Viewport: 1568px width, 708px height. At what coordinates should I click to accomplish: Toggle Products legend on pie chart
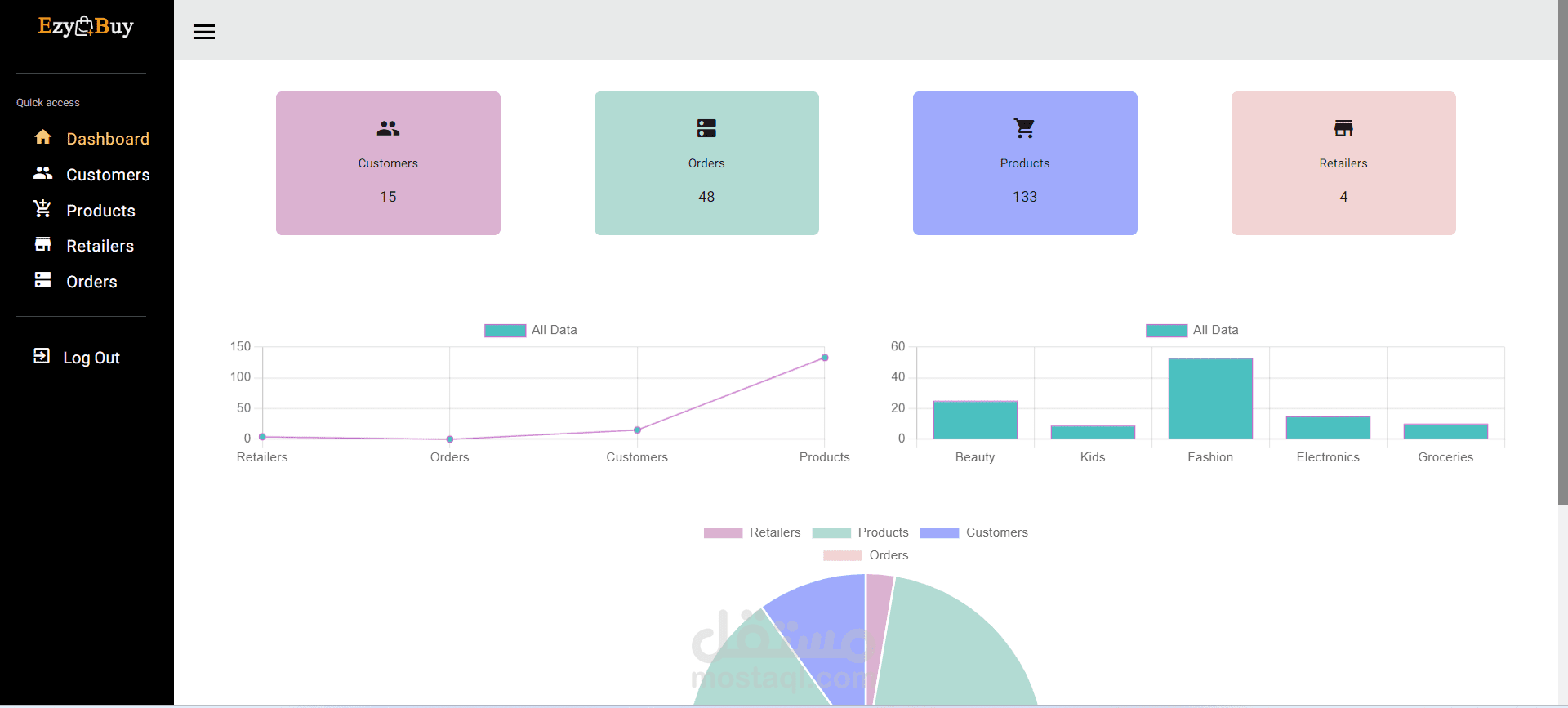point(861,532)
